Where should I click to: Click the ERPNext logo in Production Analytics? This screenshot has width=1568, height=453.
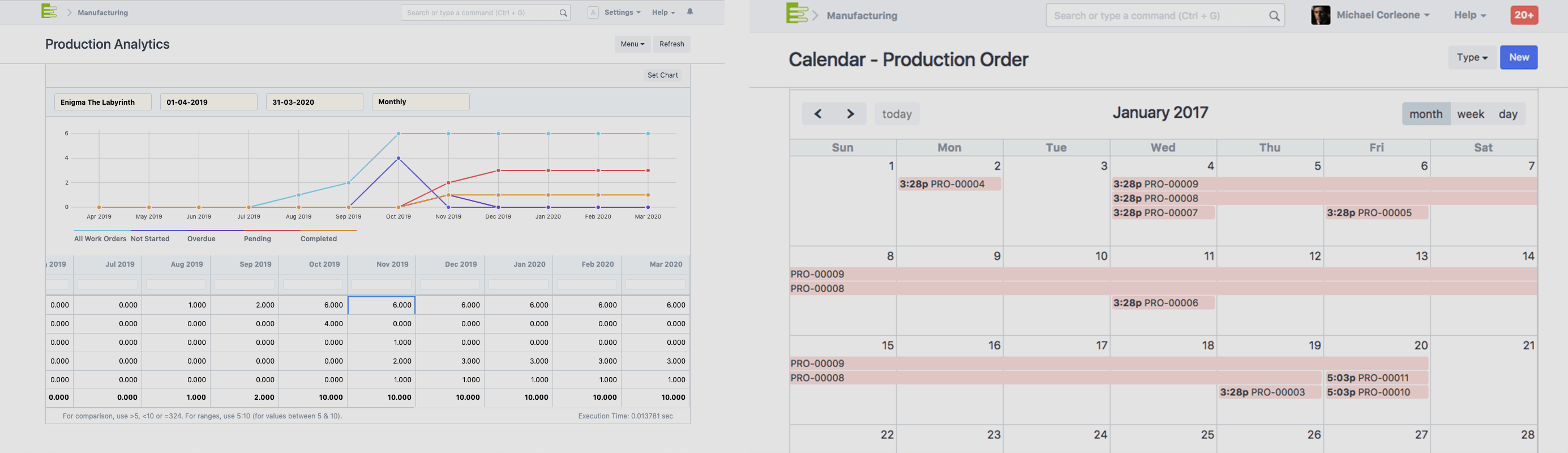(49, 11)
